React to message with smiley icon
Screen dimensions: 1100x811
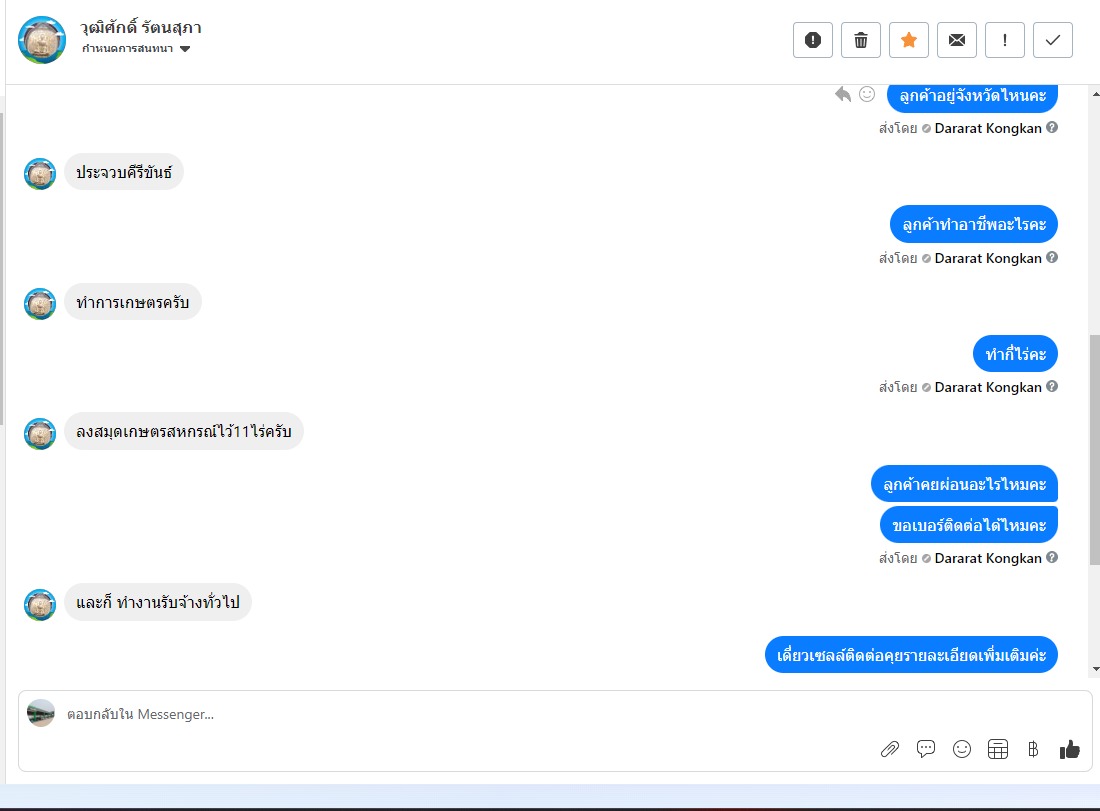pos(867,94)
